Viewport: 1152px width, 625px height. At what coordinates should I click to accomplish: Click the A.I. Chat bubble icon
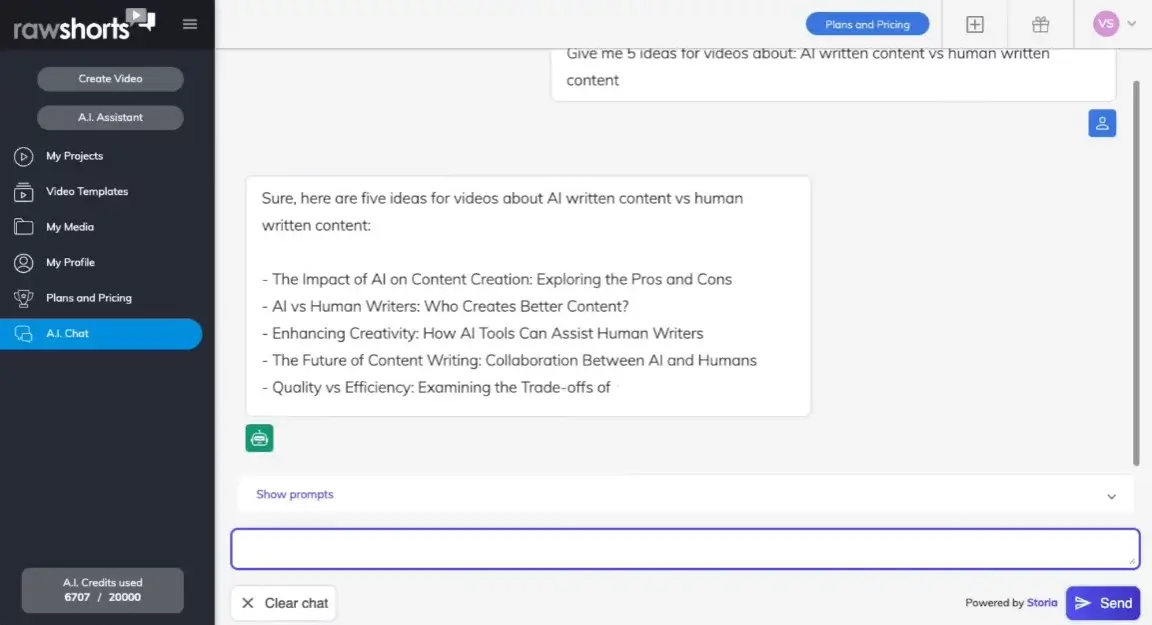point(24,334)
